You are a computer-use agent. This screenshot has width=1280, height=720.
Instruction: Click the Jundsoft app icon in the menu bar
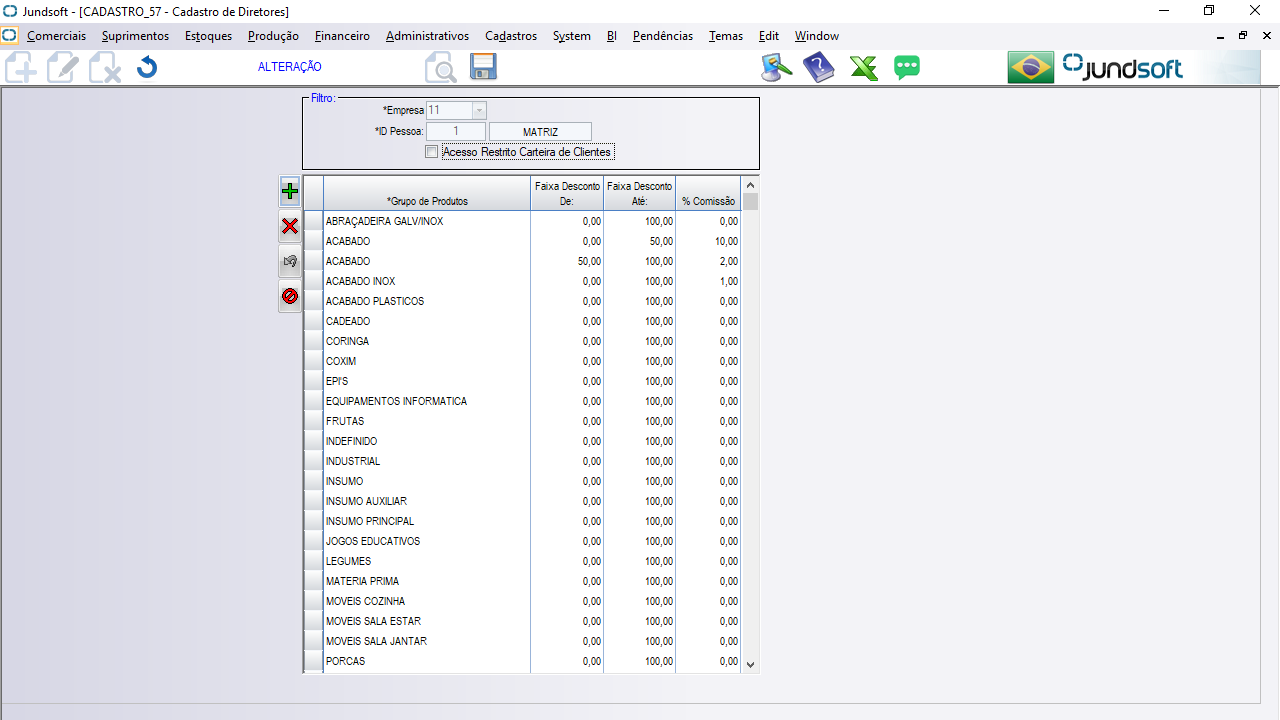click(x=9, y=35)
